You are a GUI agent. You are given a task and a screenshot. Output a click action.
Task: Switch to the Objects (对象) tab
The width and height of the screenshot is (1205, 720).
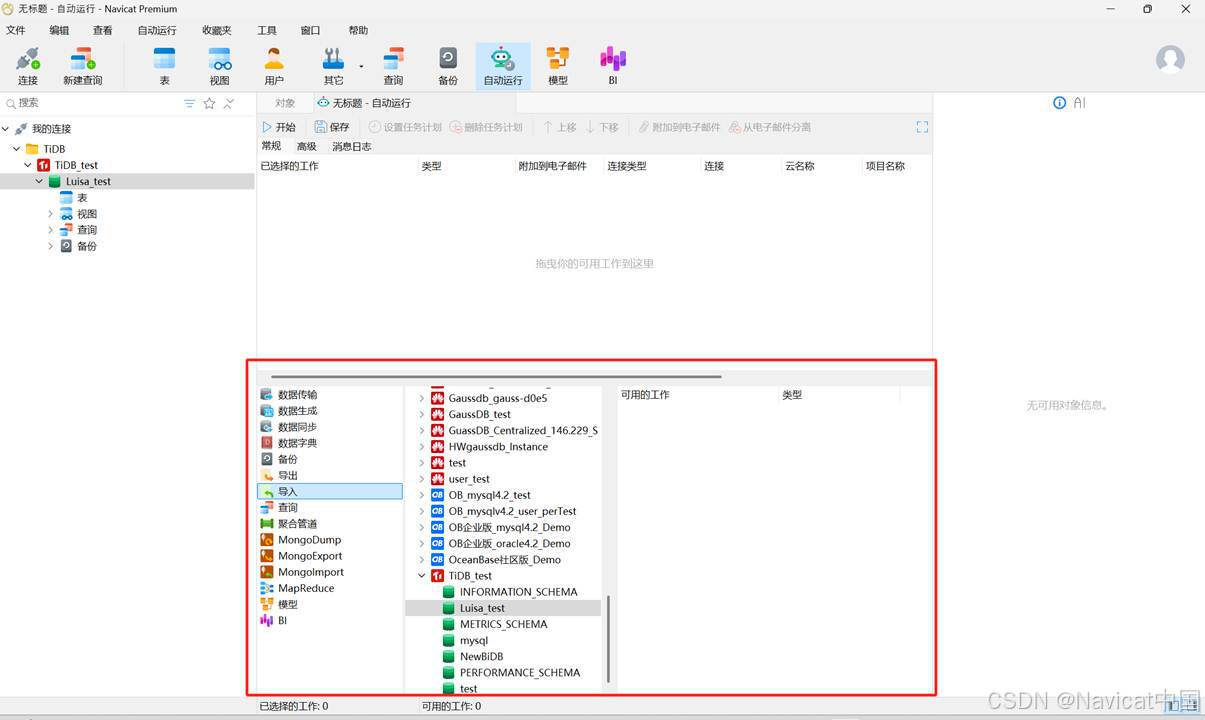pyautogui.click(x=285, y=103)
